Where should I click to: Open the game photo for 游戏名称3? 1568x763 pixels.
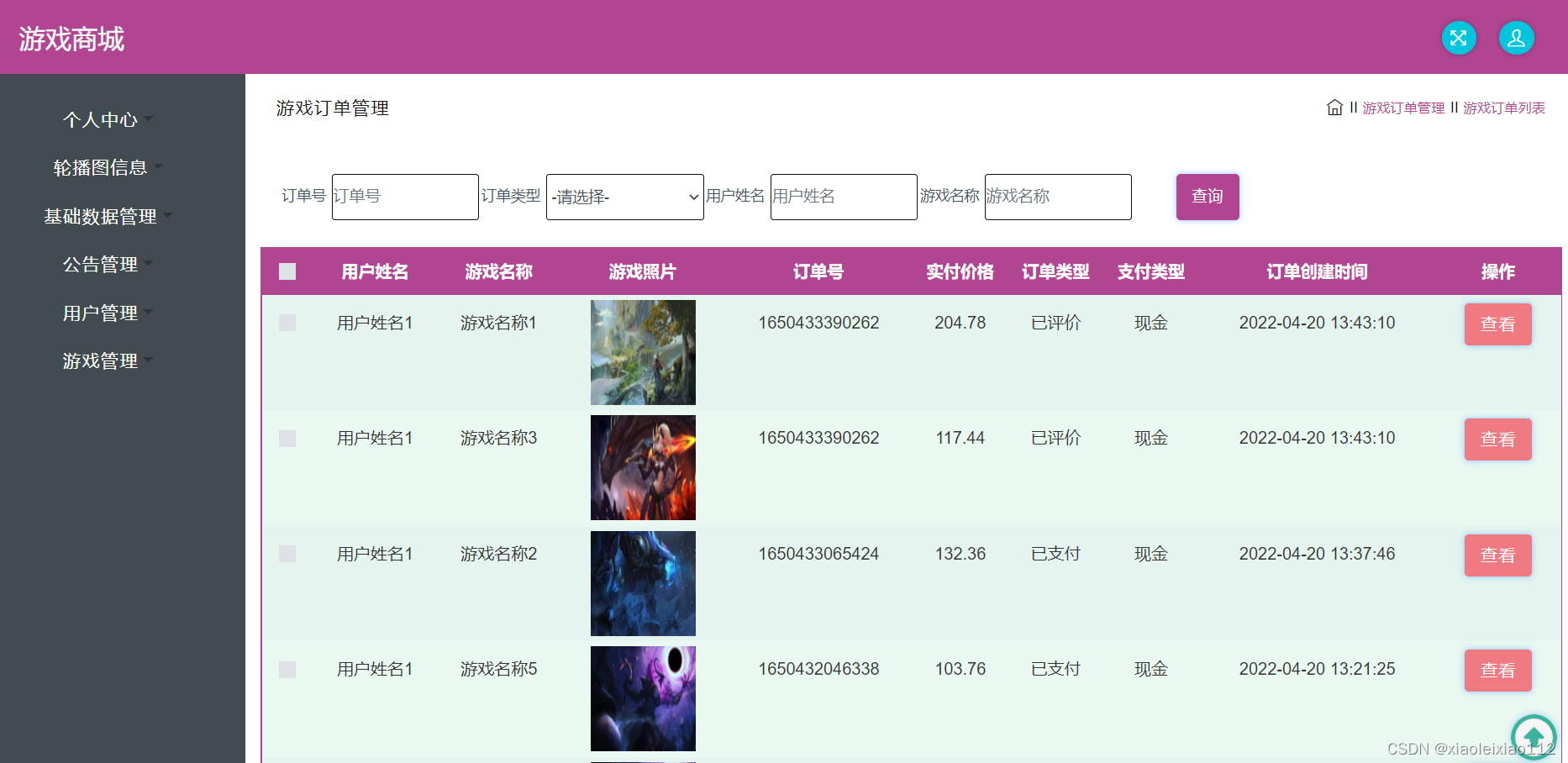point(643,467)
